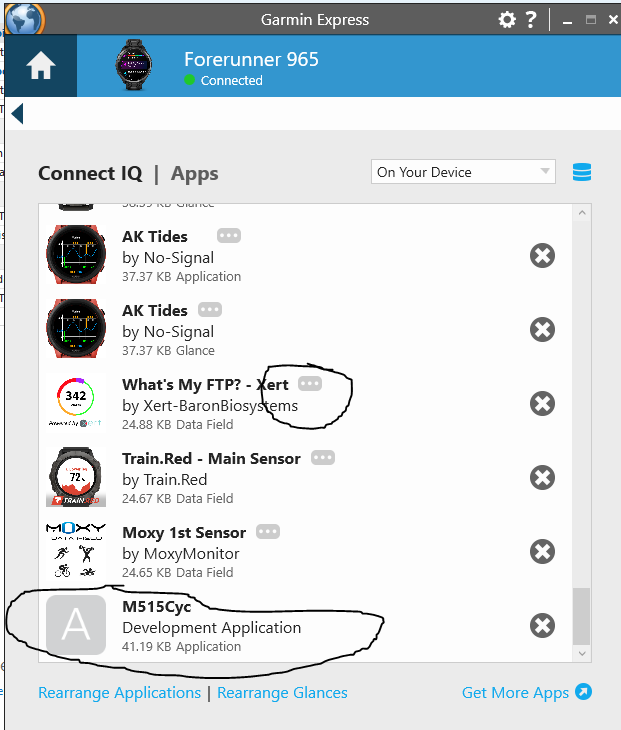Screen dimensions: 621x730
Task: Open options for What's My FTP? - Xert
Action: 310,384
